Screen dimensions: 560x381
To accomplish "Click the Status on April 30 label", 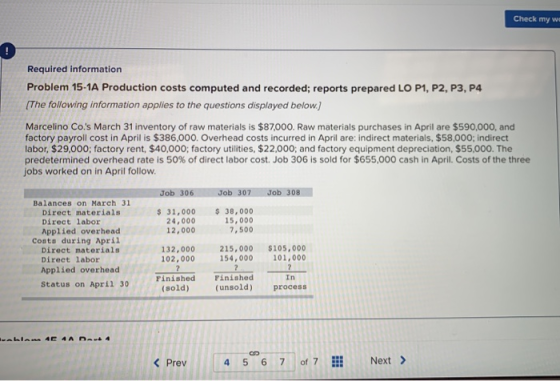I will coord(85,284).
